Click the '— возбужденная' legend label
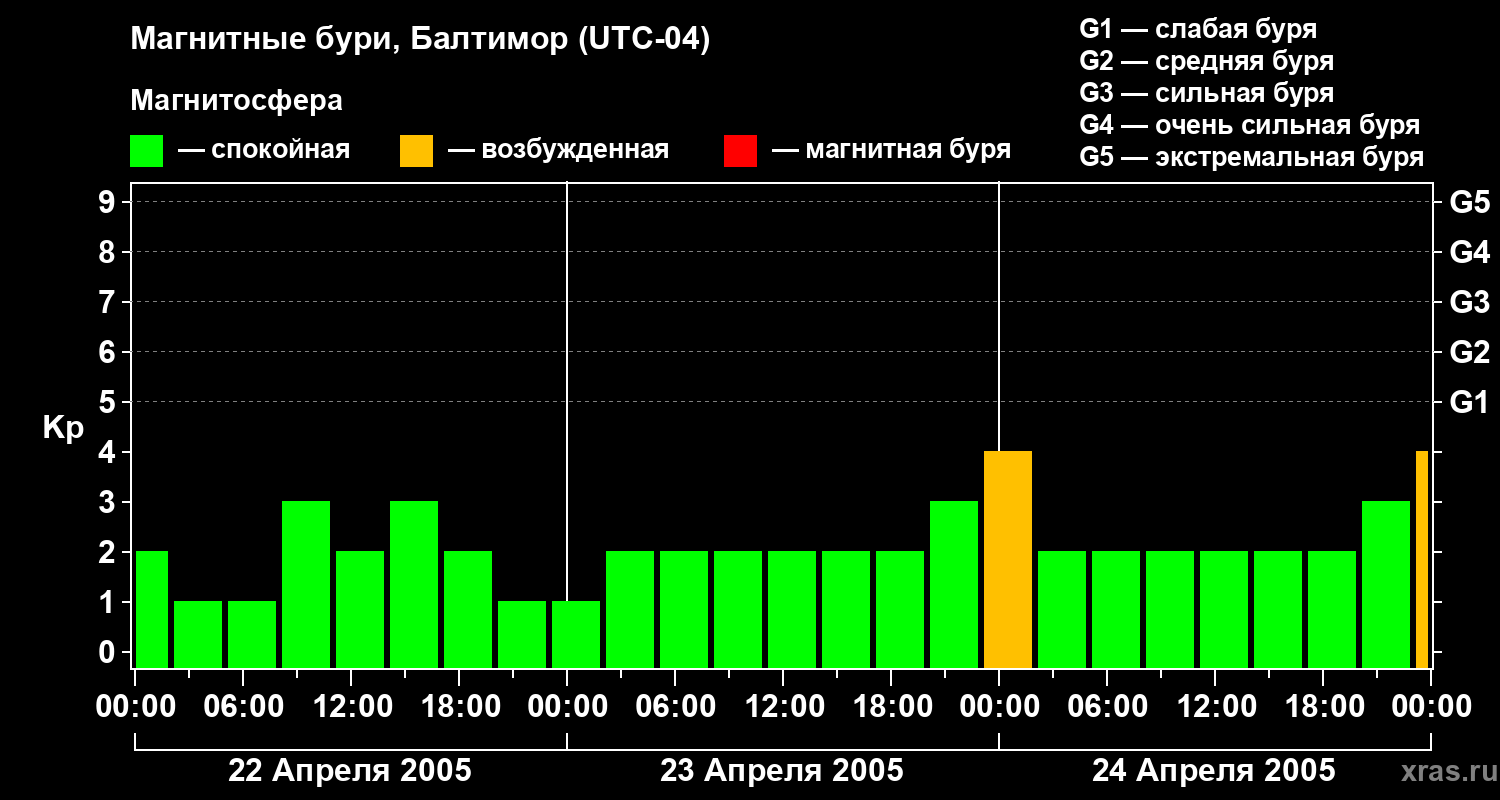1500x800 pixels. (x=558, y=151)
